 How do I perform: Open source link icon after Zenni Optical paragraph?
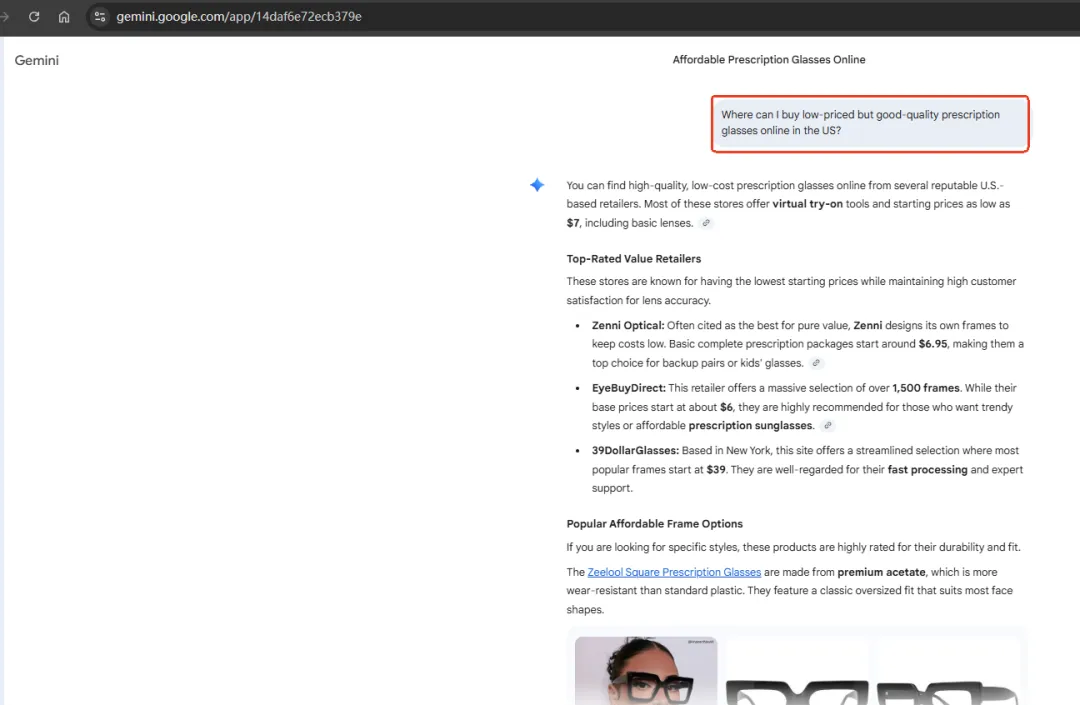click(x=816, y=363)
